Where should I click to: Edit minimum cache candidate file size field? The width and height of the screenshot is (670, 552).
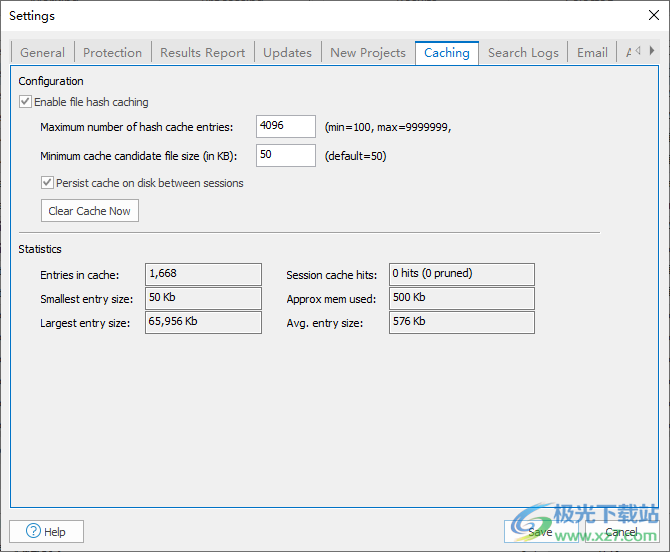(286, 156)
